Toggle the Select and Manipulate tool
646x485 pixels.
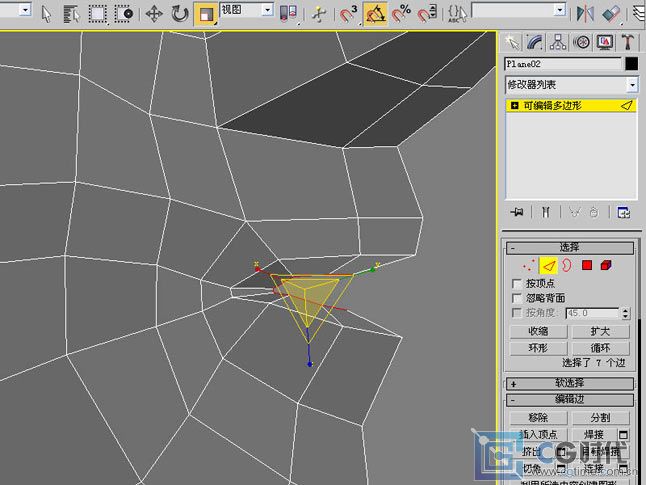(318, 14)
